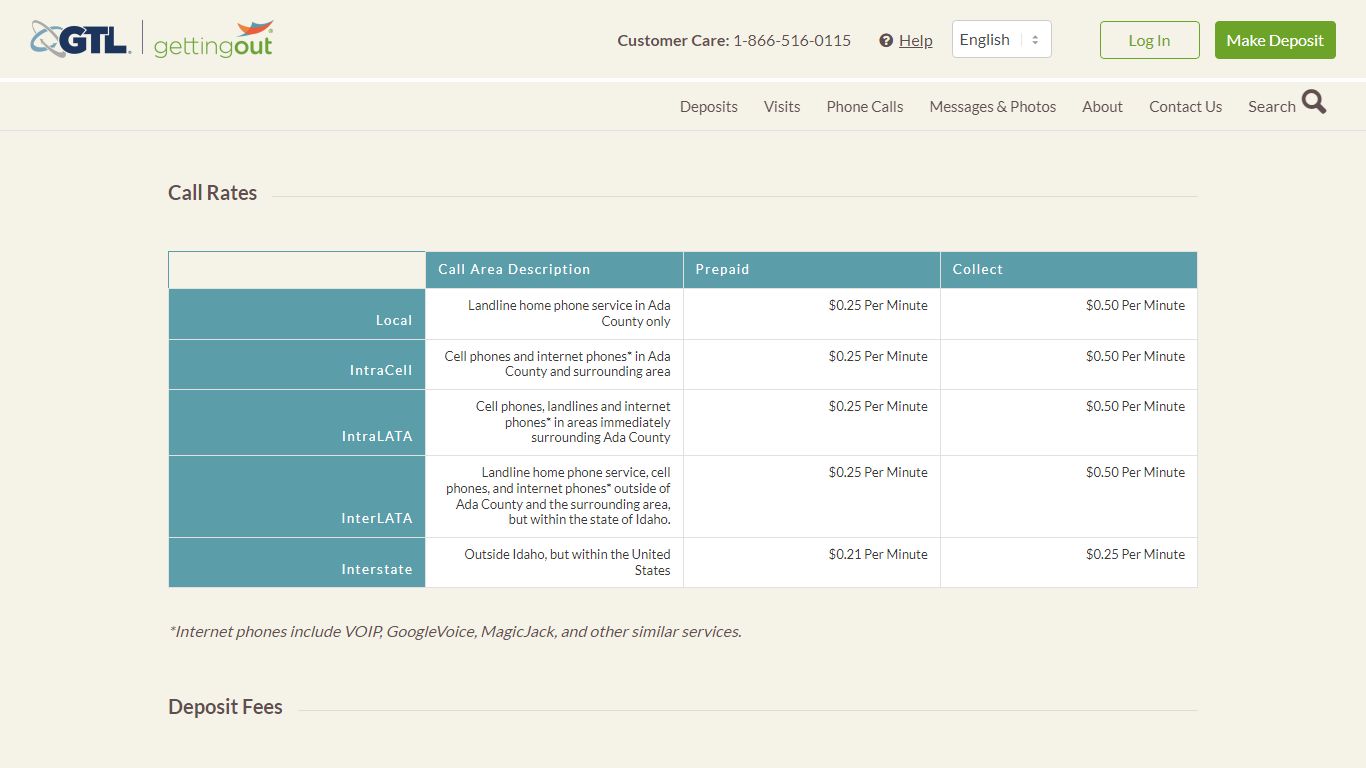Click the Deposit Fees heading

225,707
